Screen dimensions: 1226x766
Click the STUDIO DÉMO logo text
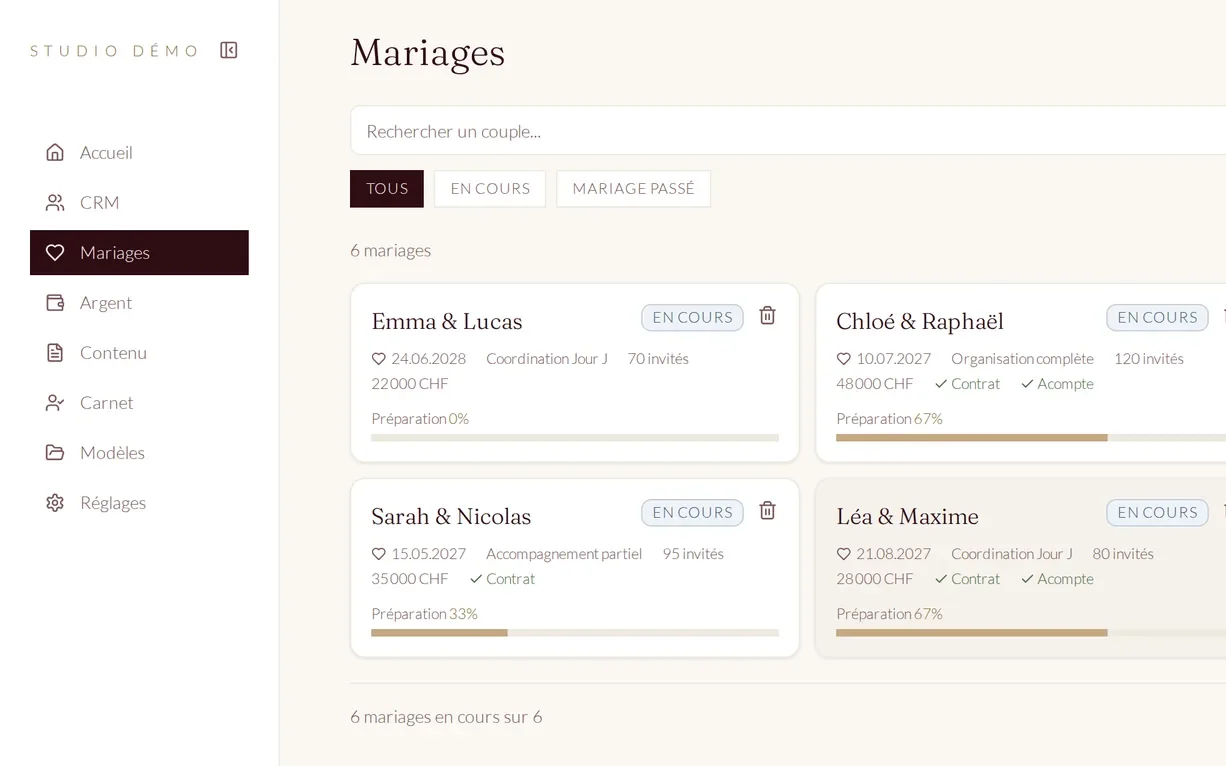tap(114, 51)
